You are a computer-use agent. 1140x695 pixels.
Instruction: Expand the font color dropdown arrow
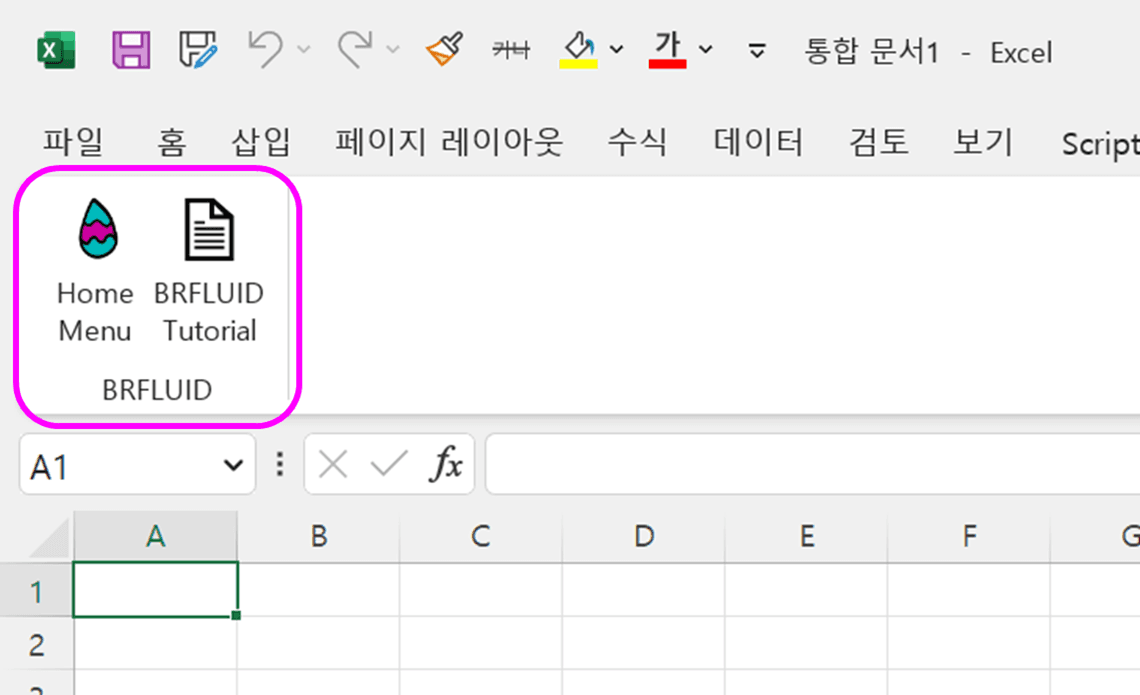(705, 50)
